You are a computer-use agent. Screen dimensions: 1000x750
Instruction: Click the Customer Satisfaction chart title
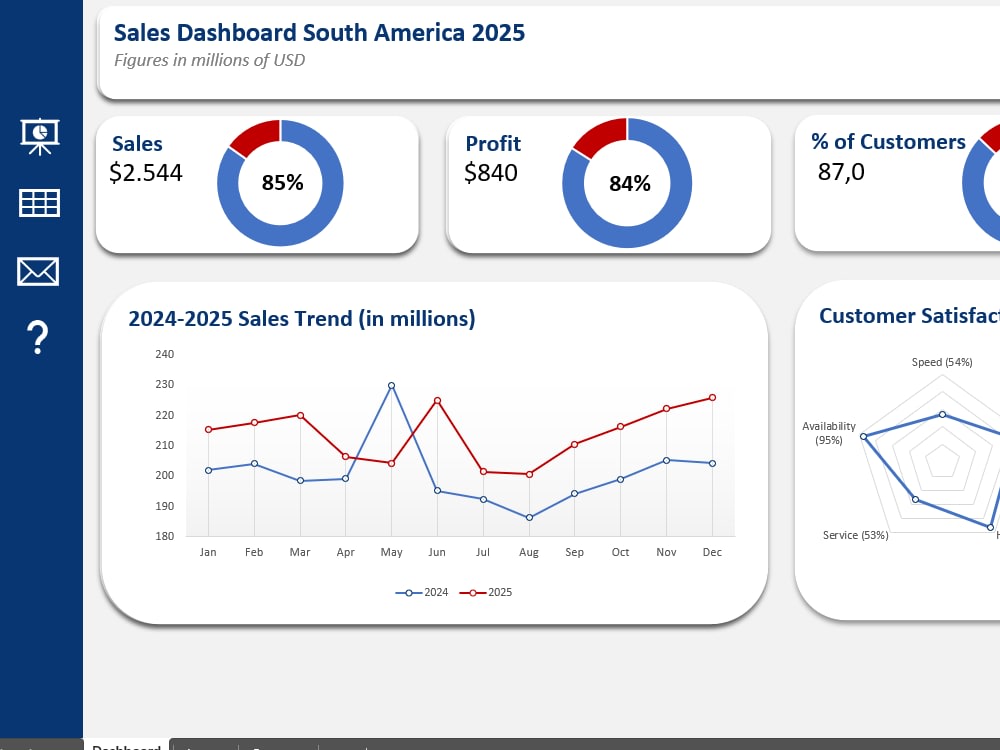click(x=909, y=316)
